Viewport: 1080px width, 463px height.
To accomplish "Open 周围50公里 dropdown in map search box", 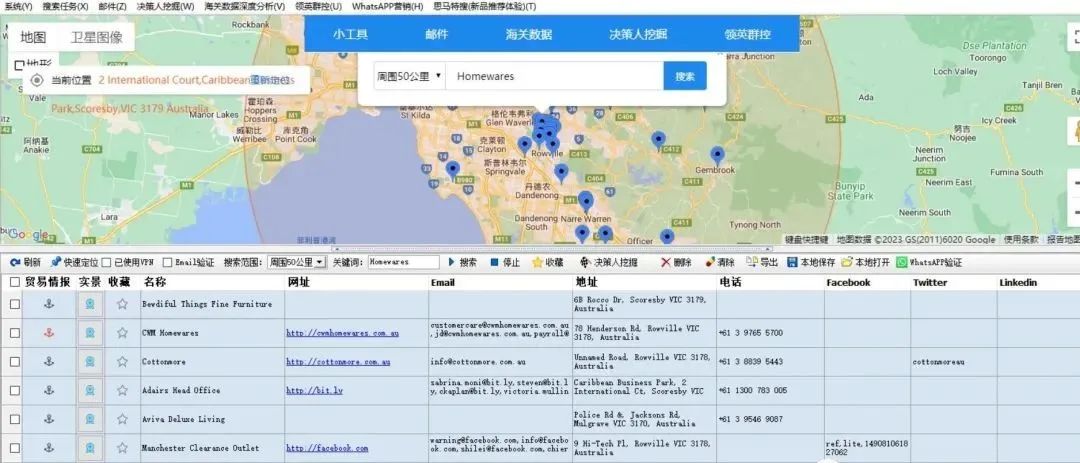I will (409, 76).
